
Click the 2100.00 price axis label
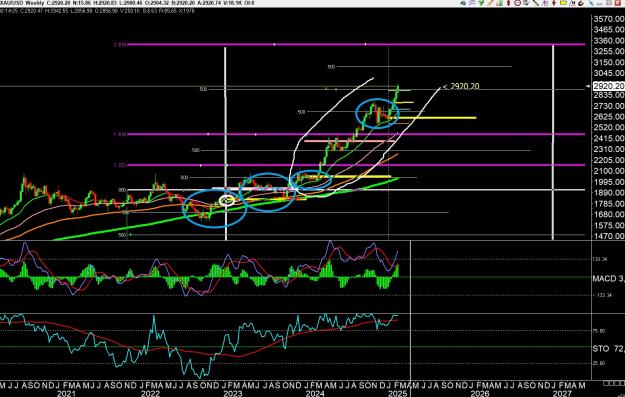[x=609, y=171]
